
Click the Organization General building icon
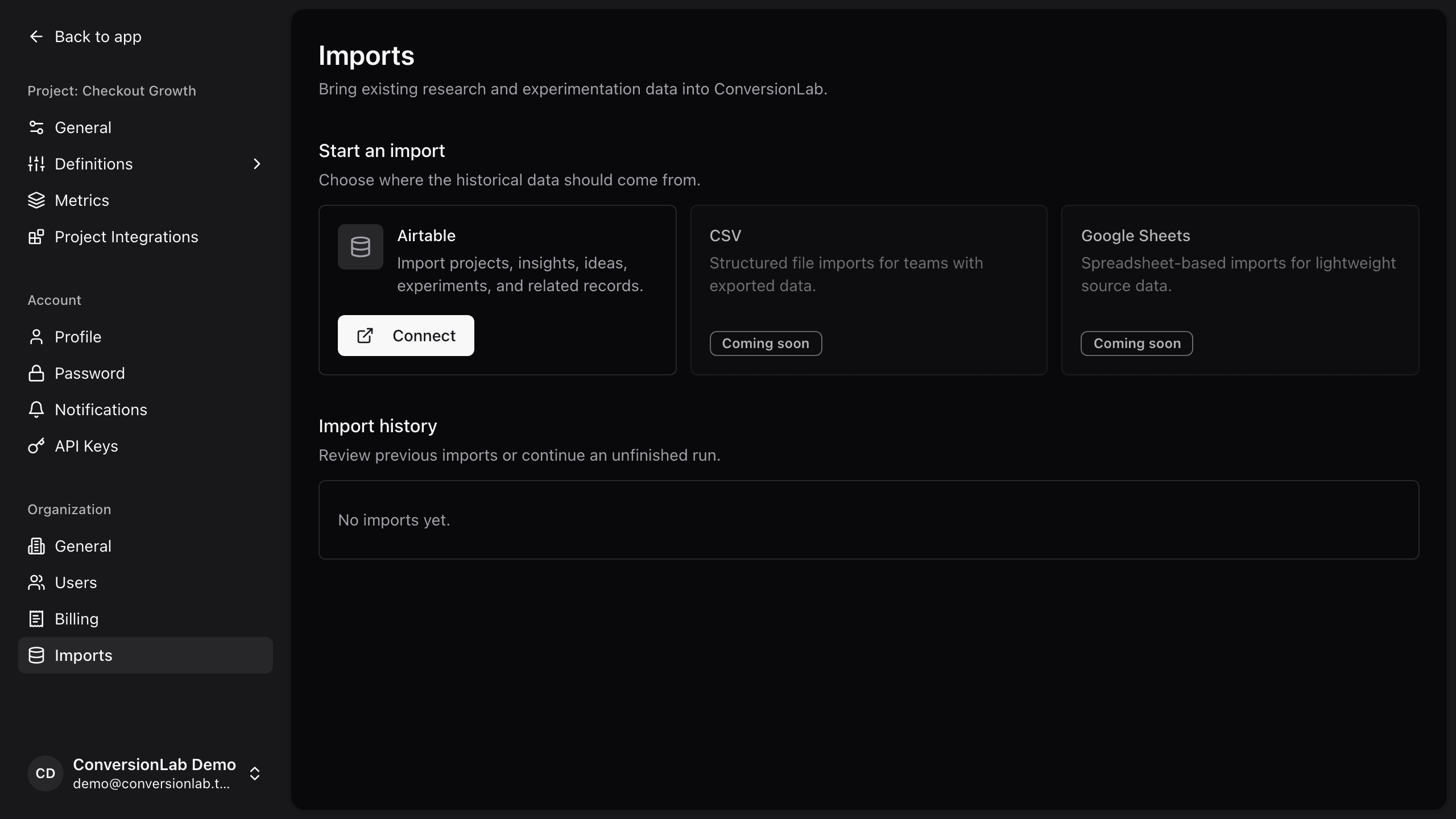pos(36,546)
